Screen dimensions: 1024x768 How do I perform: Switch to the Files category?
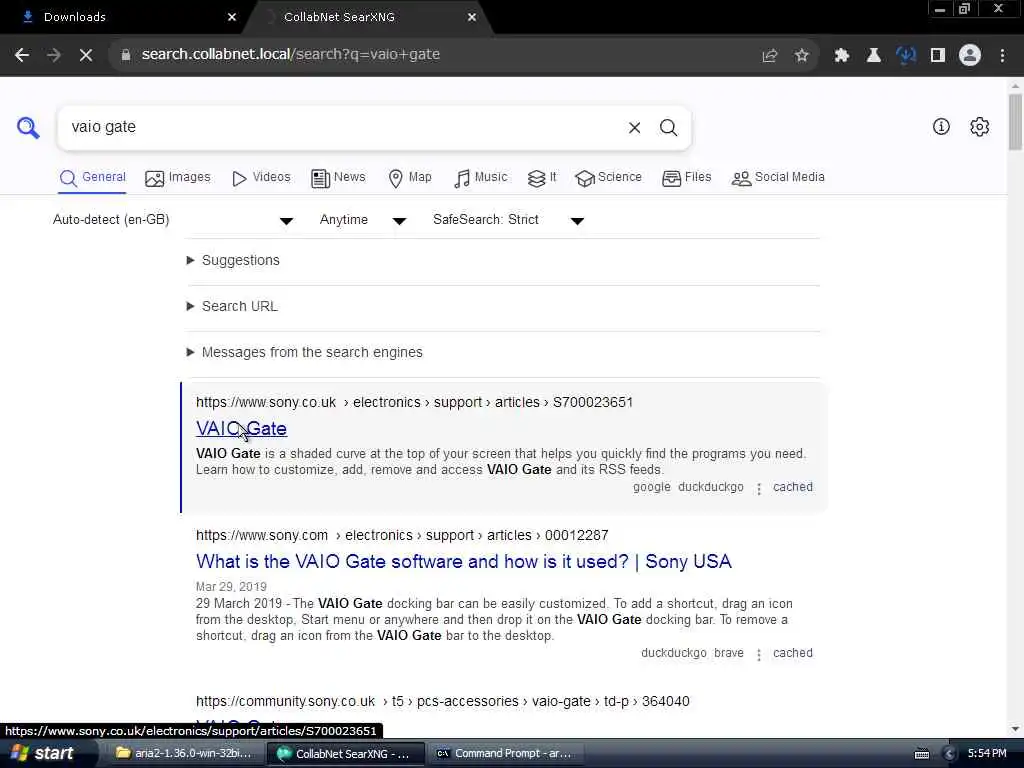pos(686,178)
